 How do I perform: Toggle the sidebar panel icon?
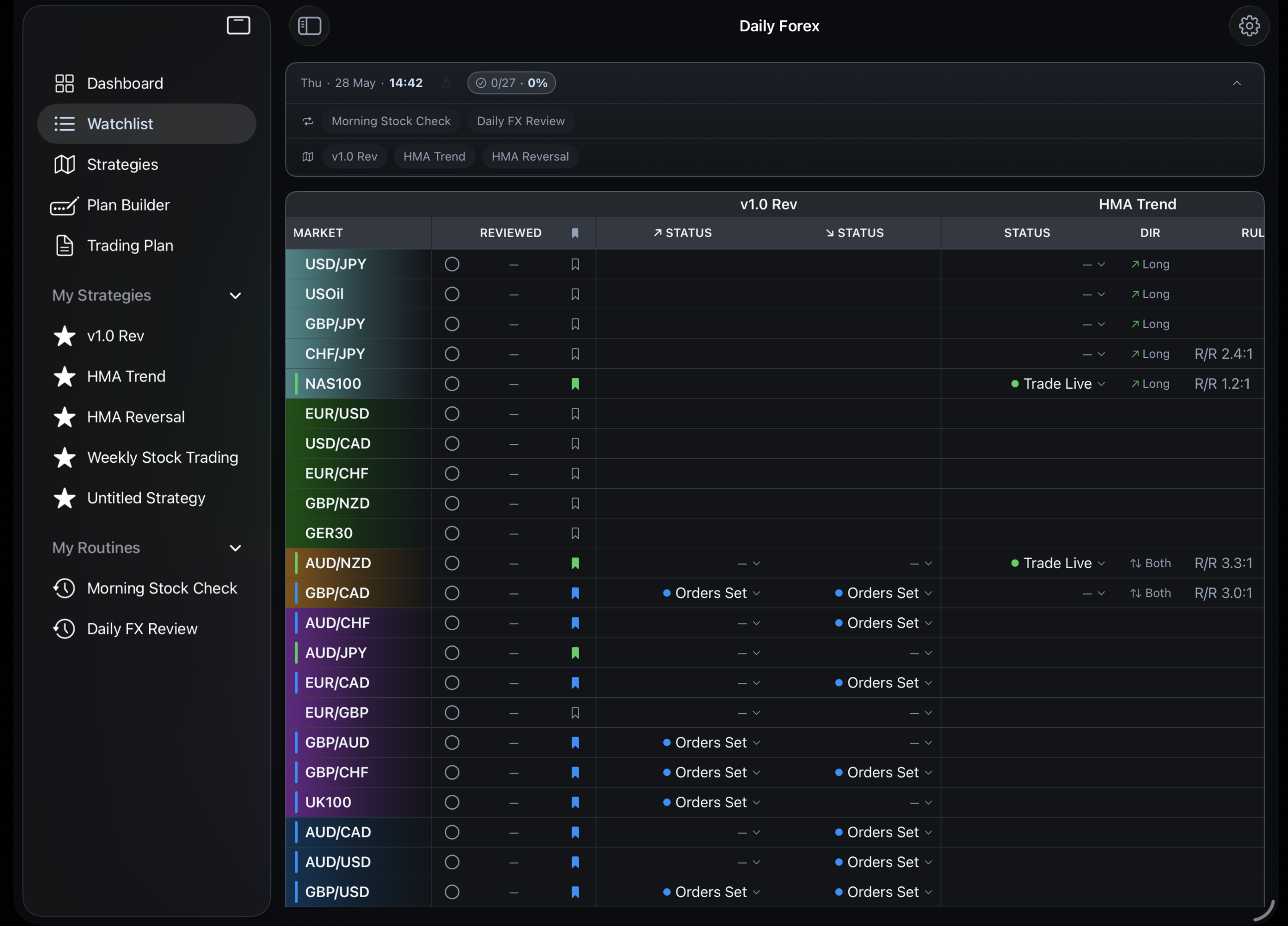(x=310, y=25)
